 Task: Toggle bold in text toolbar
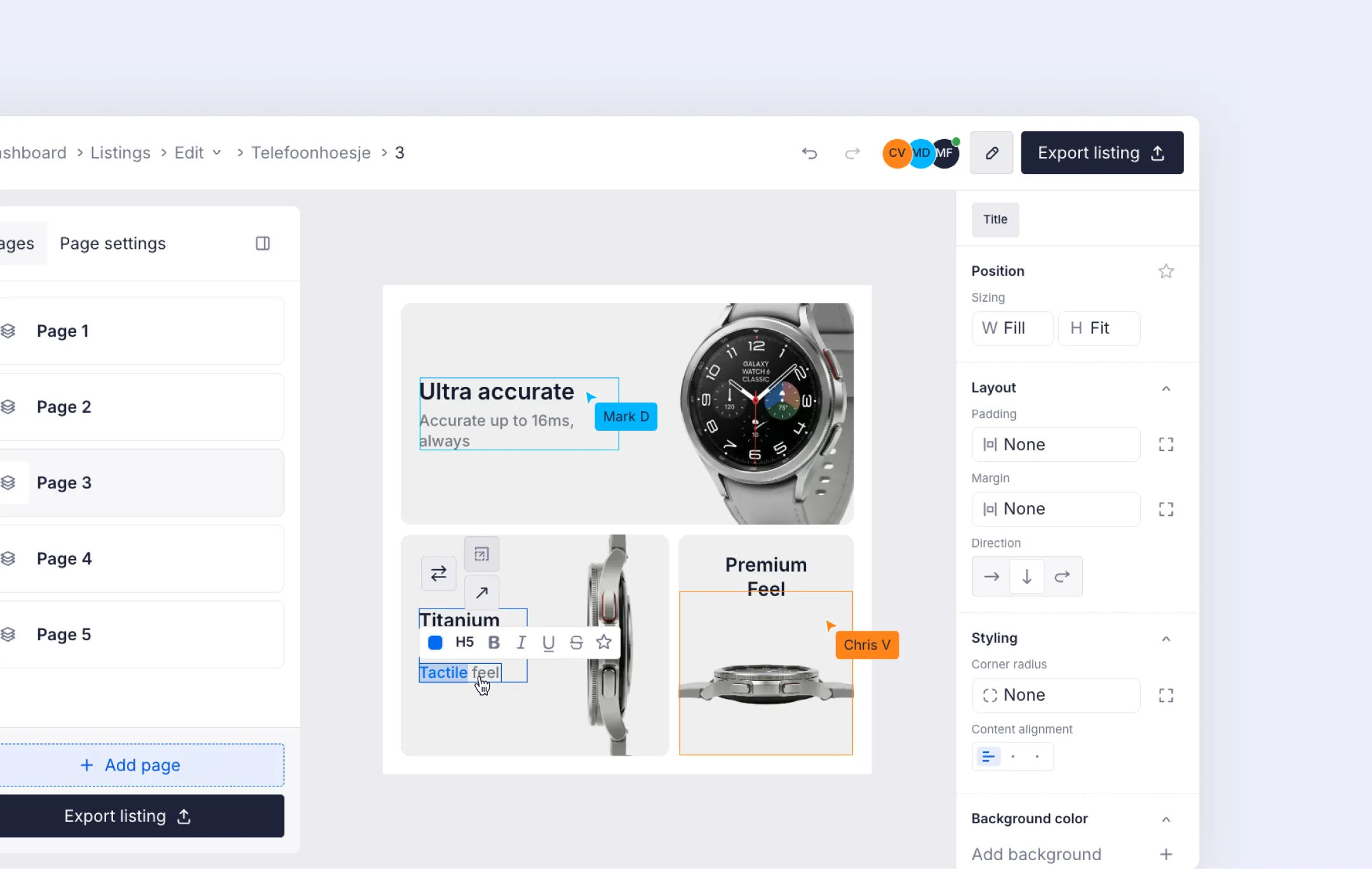click(x=494, y=642)
